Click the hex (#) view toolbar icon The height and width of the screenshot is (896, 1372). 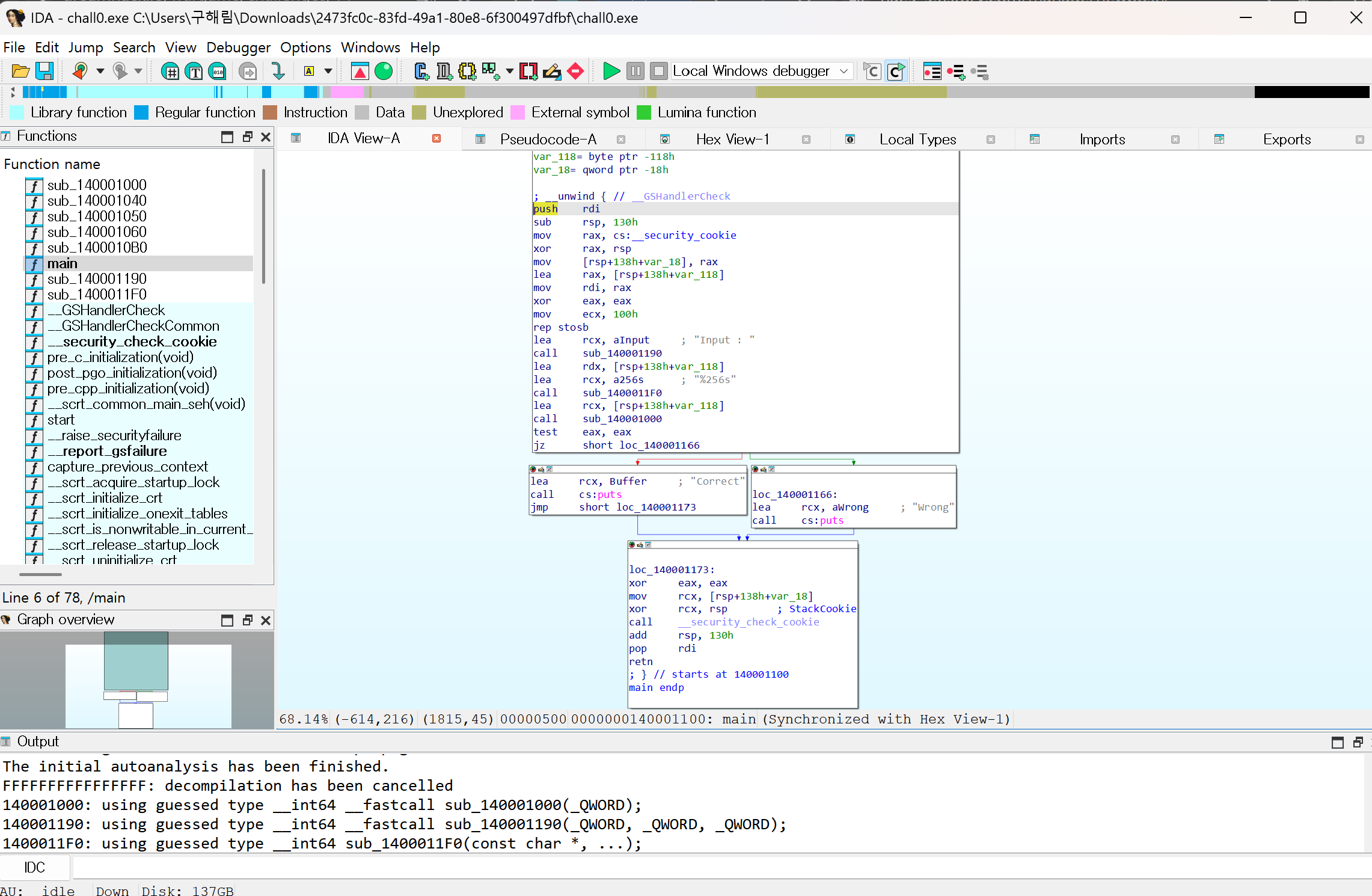click(x=171, y=72)
